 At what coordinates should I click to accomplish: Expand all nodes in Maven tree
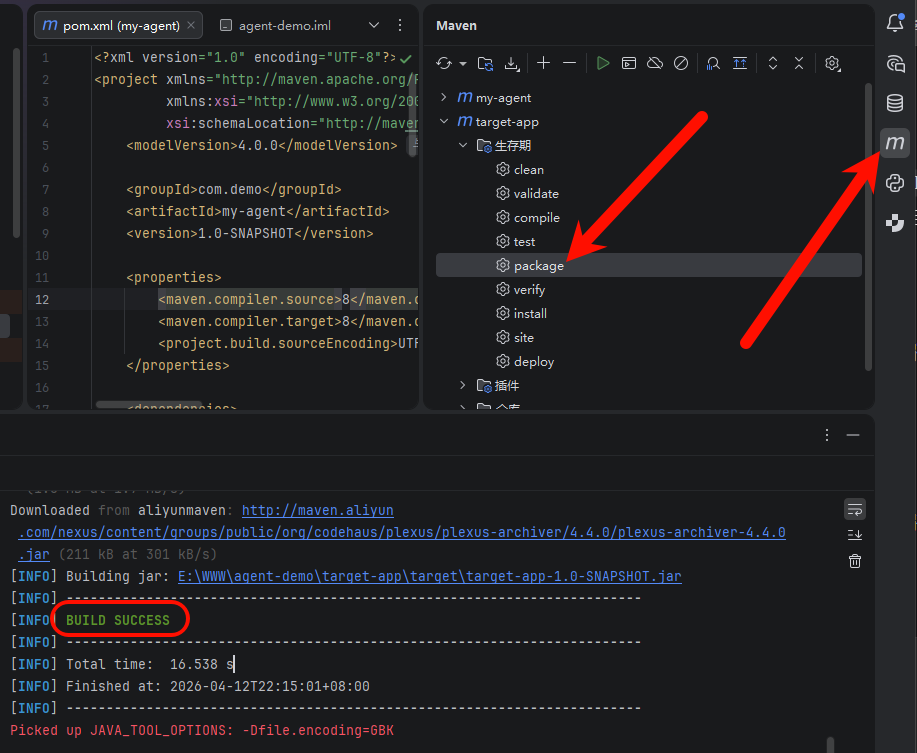coord(773,63)
